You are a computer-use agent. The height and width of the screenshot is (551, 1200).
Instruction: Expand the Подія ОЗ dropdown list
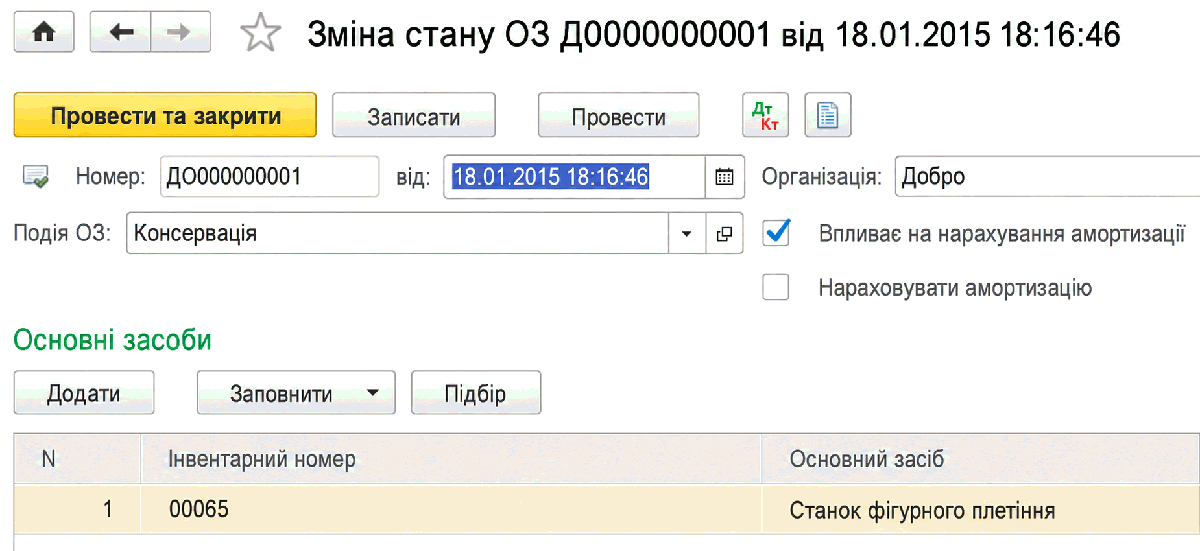click(x=687, y=234)
